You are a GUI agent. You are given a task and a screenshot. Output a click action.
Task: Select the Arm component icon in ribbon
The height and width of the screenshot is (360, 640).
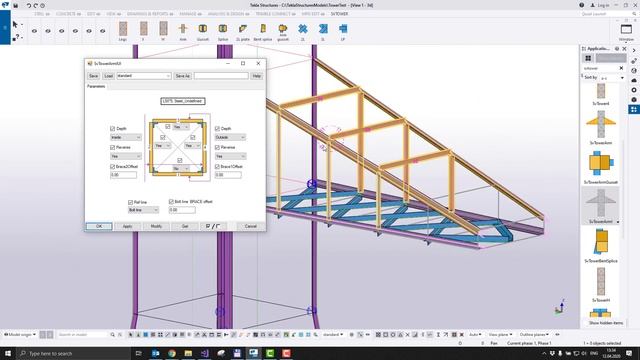click(183, 29)
